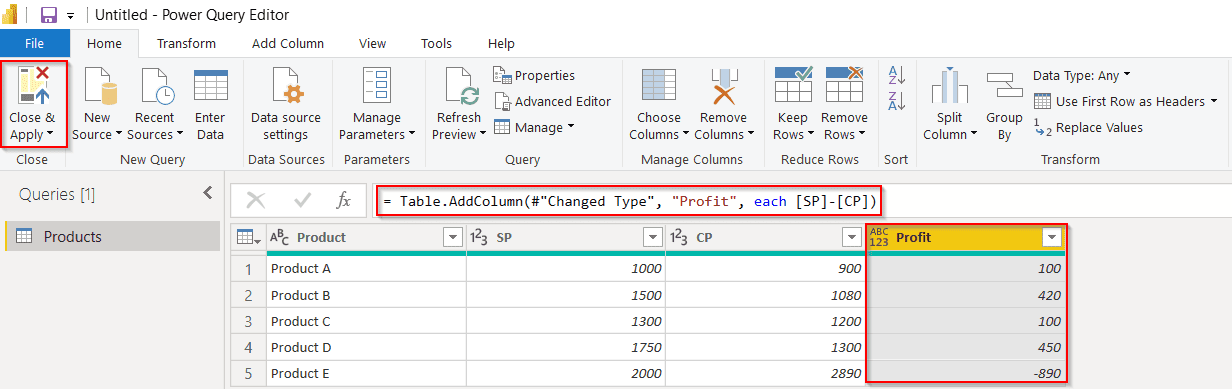Switch to the Help tab

[x=501, y=43]
